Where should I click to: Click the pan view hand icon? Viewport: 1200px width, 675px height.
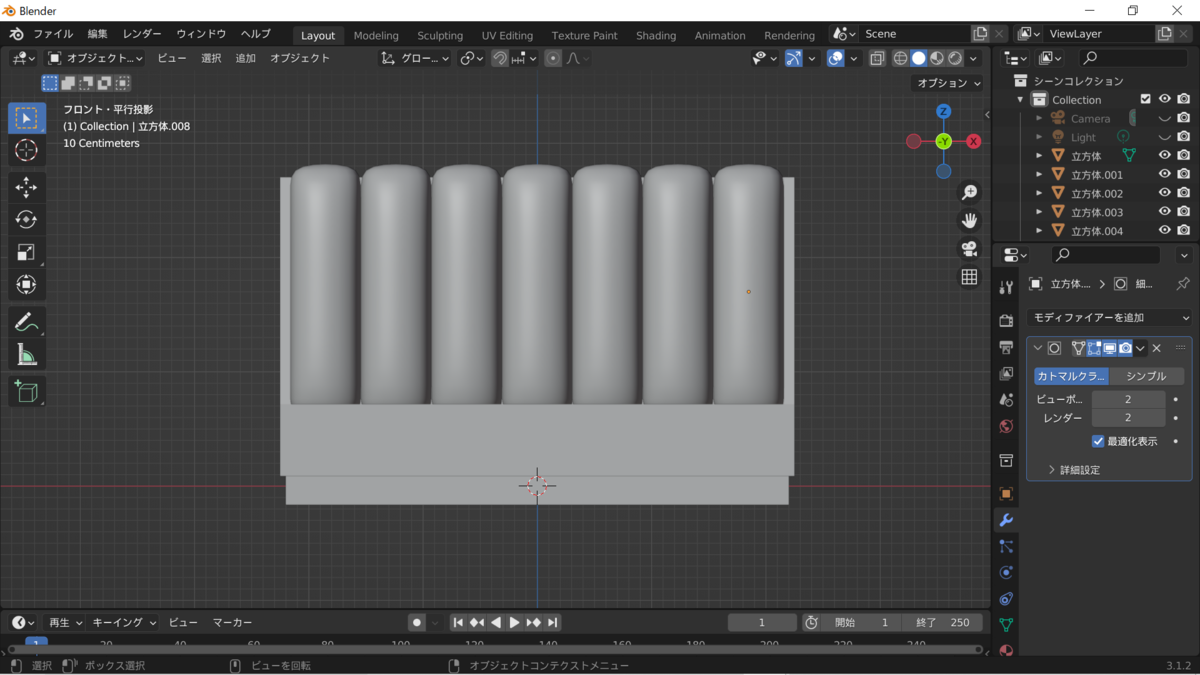pyautogui.click(x=969, y=220)
